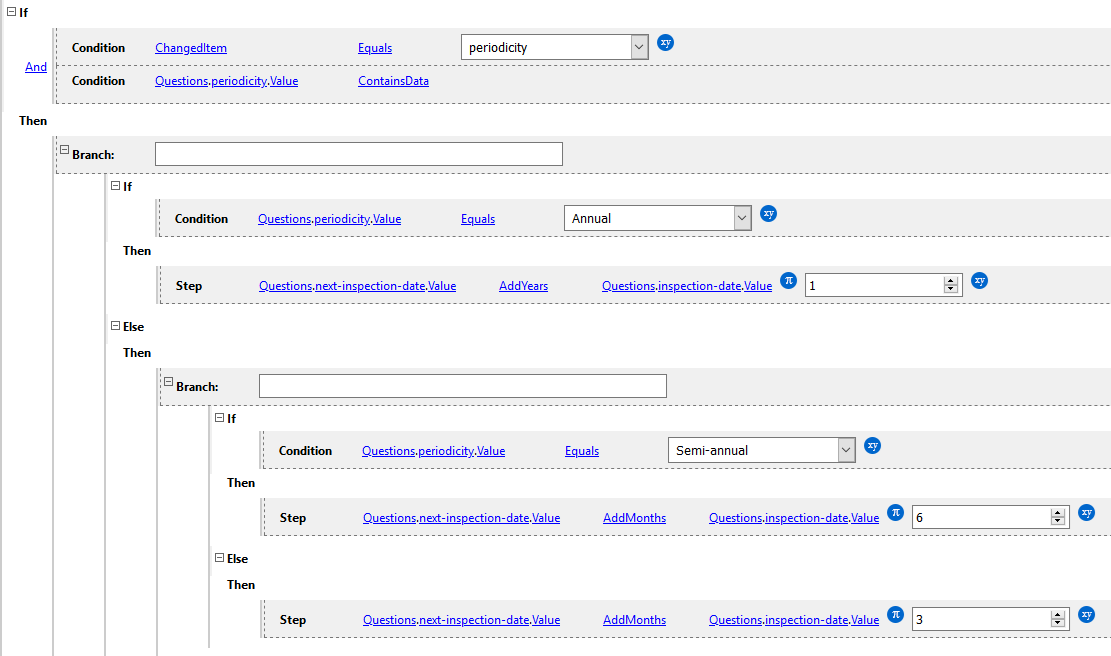Image resolution: width=1111 pixels, height=656 pixels.
Task: Click the And operator link
Action: (36, 67)
